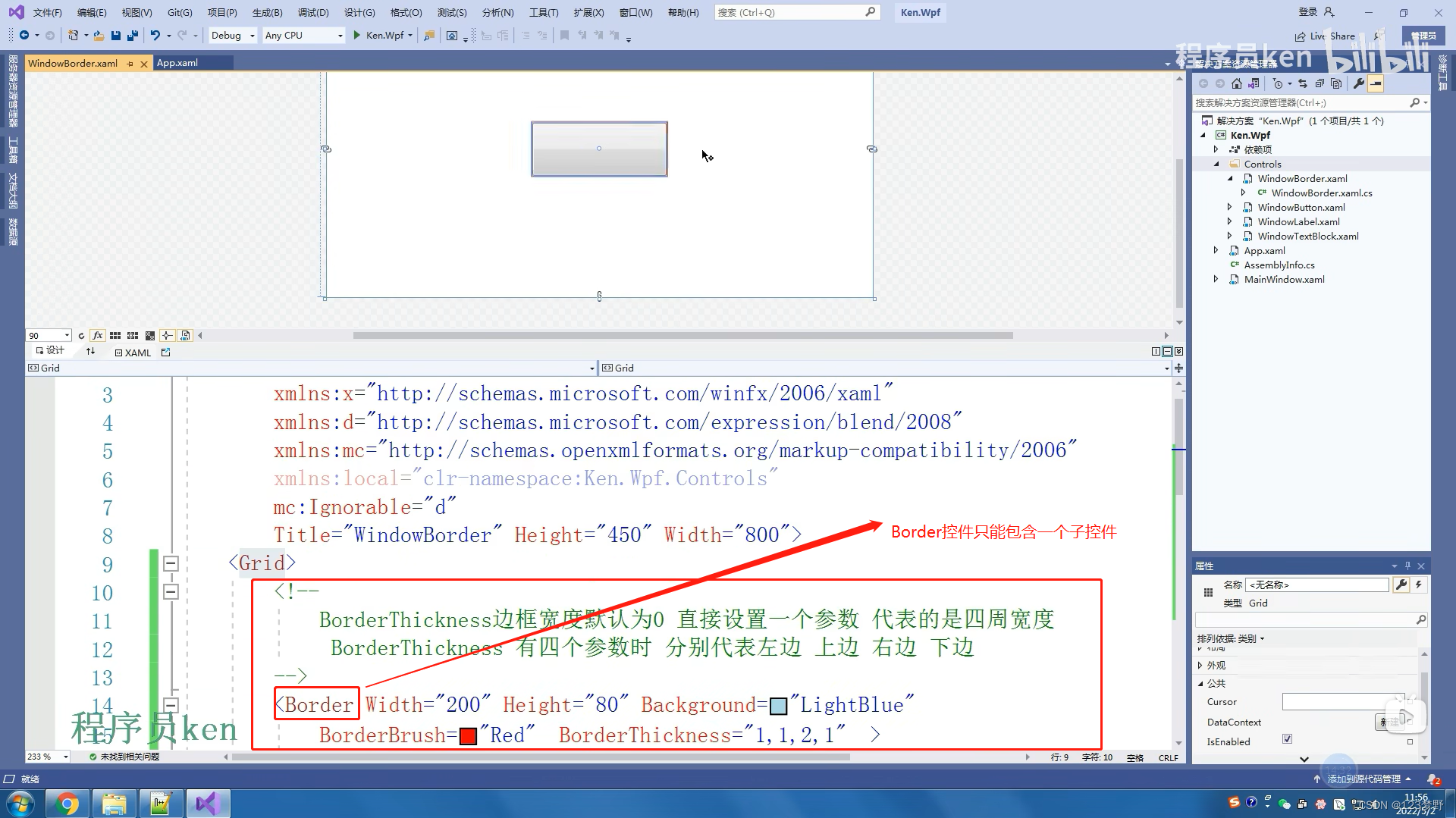1456x818 pixels.
Task: Collapse the Controls folder in Solution Explorer
Action: [1216, 165]
